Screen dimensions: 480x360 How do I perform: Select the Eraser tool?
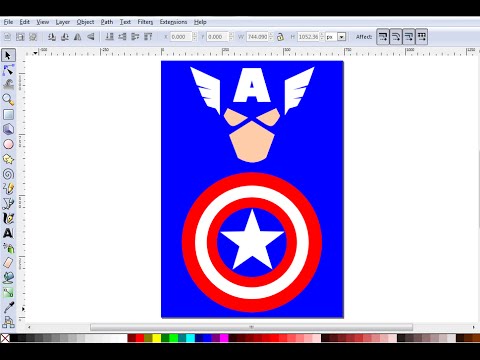[x=8, y=262]
